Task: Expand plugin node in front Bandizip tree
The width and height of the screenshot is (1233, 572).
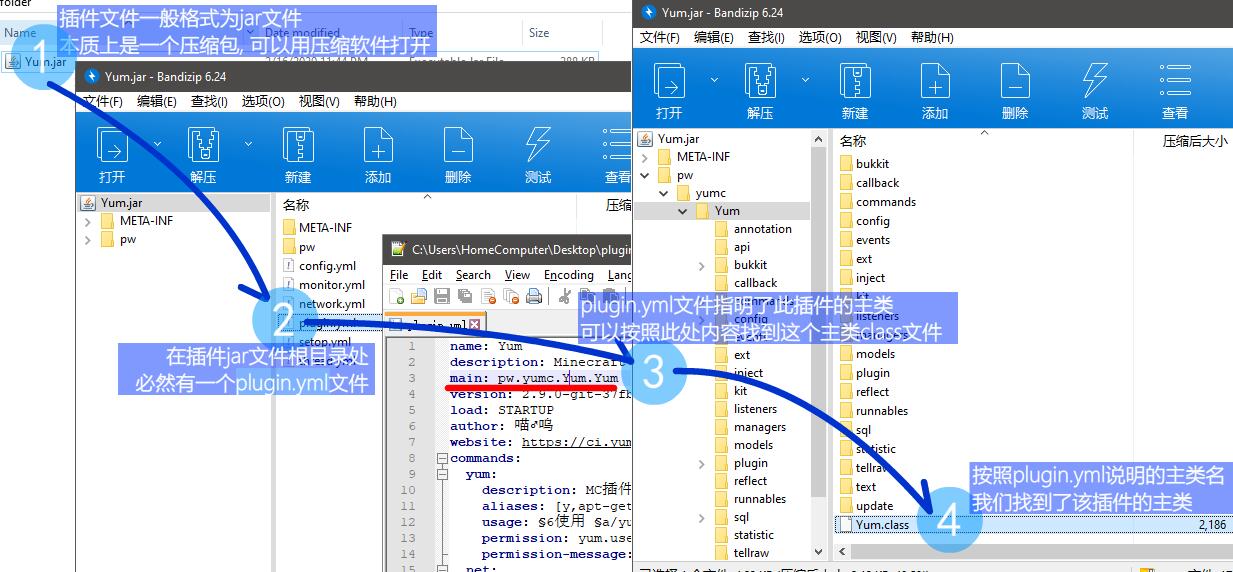Action: (702, 463)
